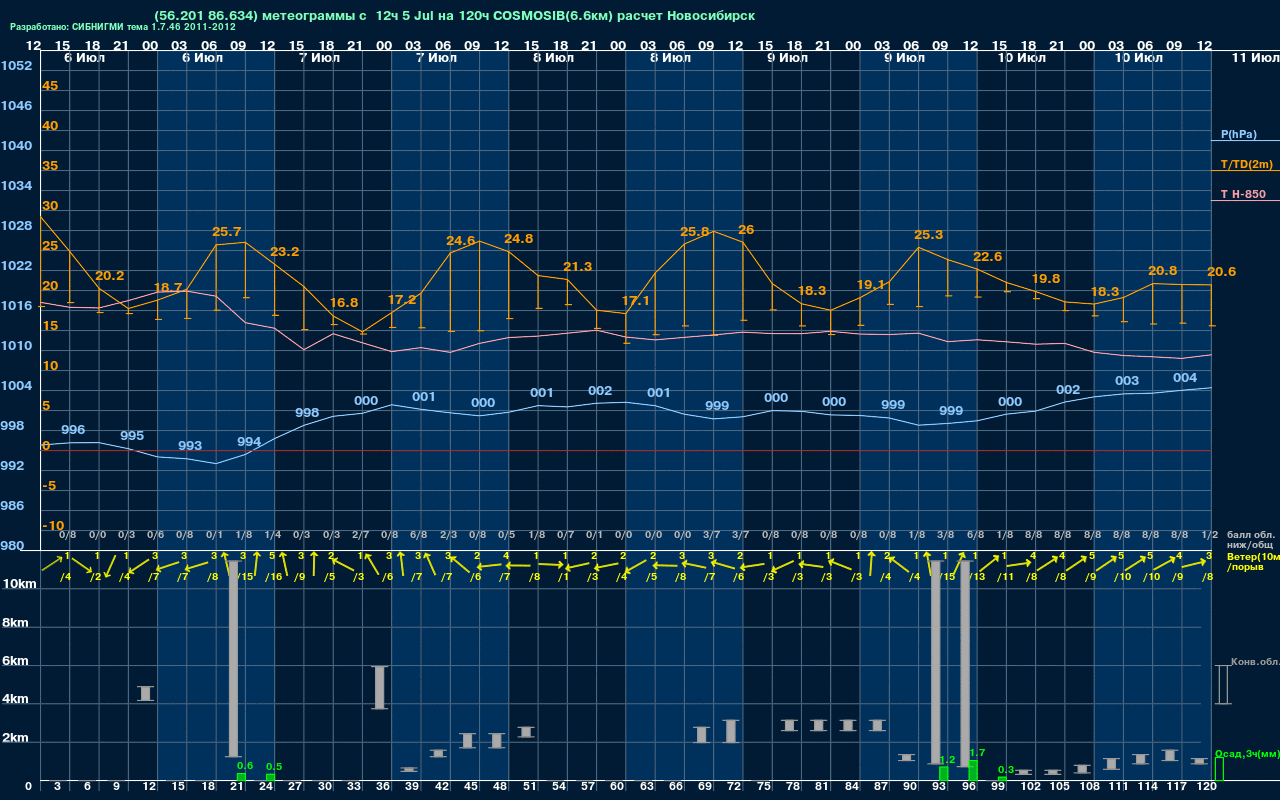Click the 23.2 temperature label
Image resolution: width=1280 pixels, height=800 pixels.
285,252
